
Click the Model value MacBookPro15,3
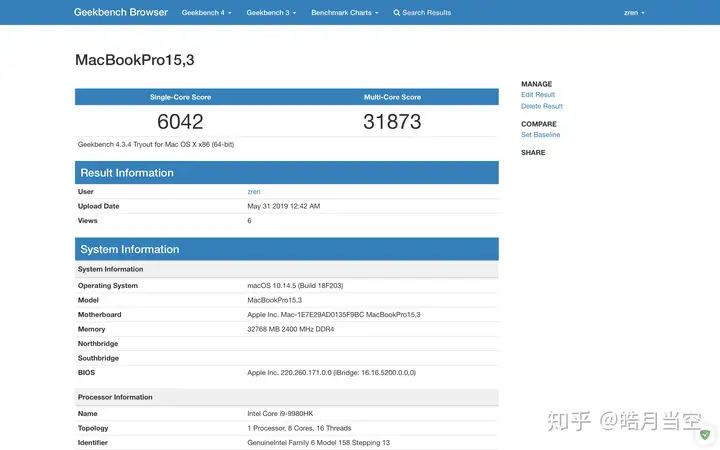274,300
